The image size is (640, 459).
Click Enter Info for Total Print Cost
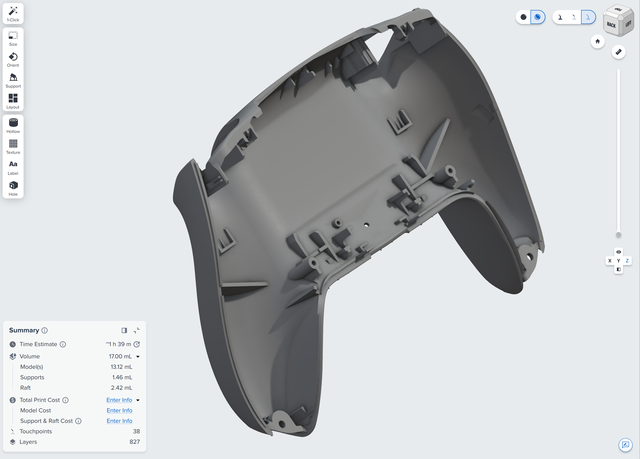[119, 400]
